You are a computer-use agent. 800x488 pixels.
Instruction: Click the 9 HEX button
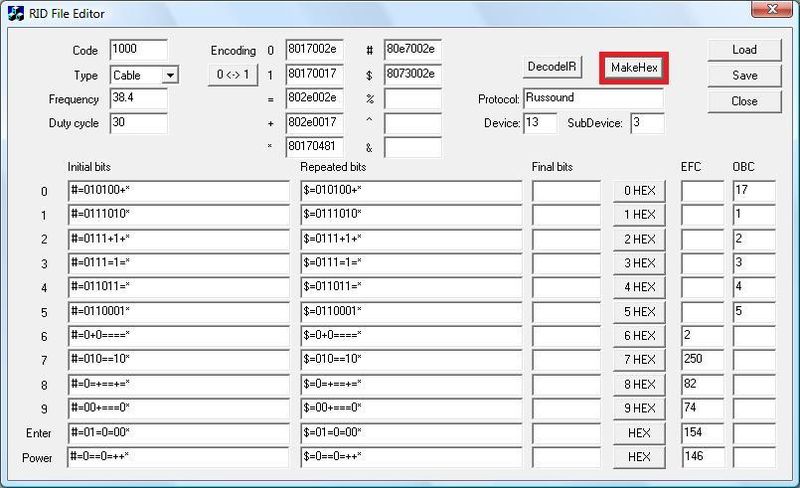click(x=639, y=408)
